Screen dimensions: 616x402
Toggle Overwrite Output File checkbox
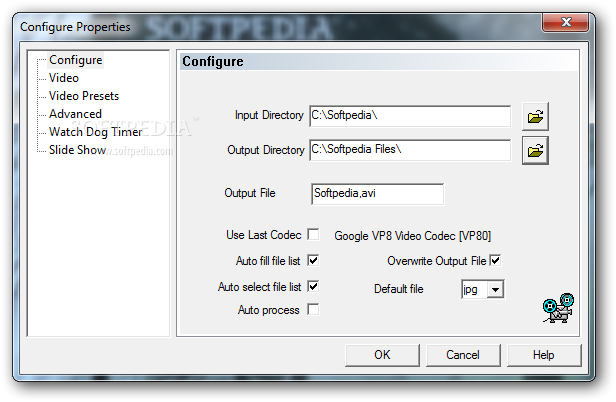495,261
